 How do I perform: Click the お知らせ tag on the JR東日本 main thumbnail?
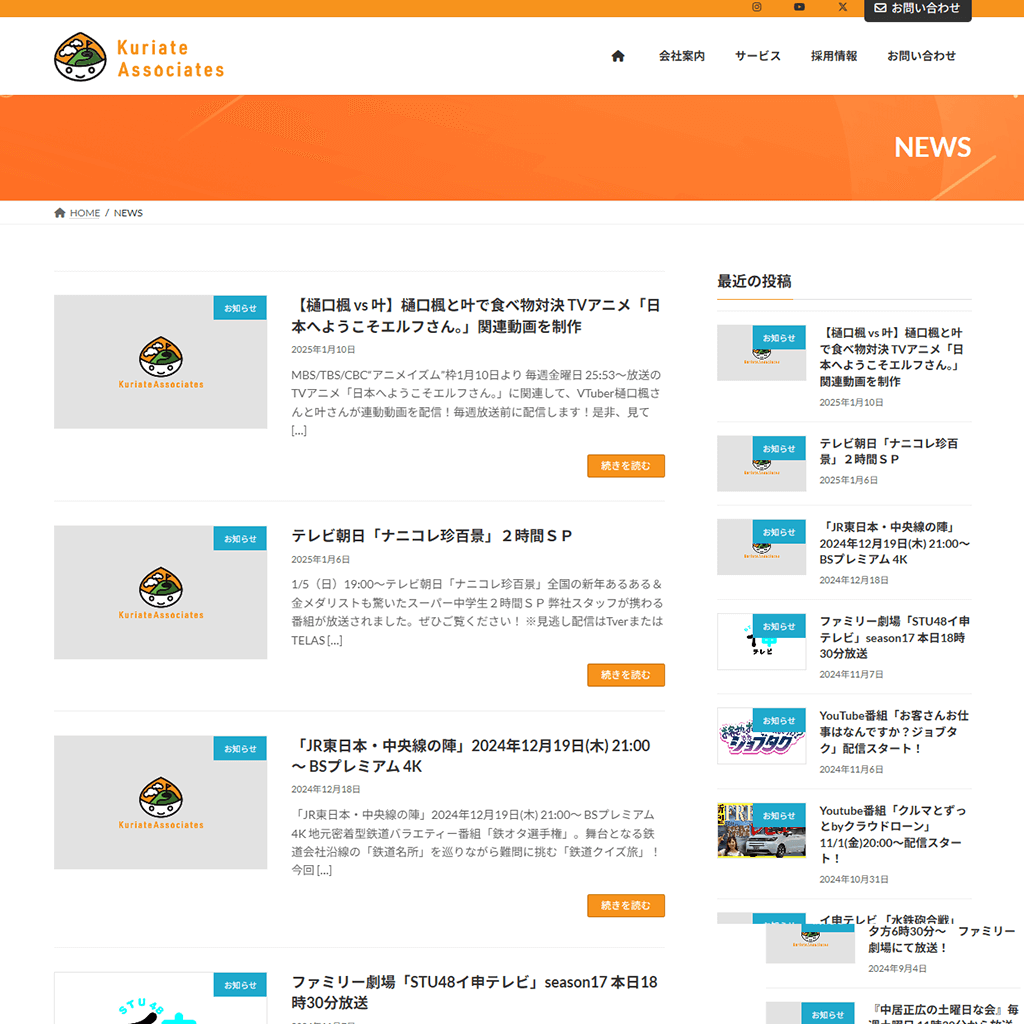click(240, 749)
